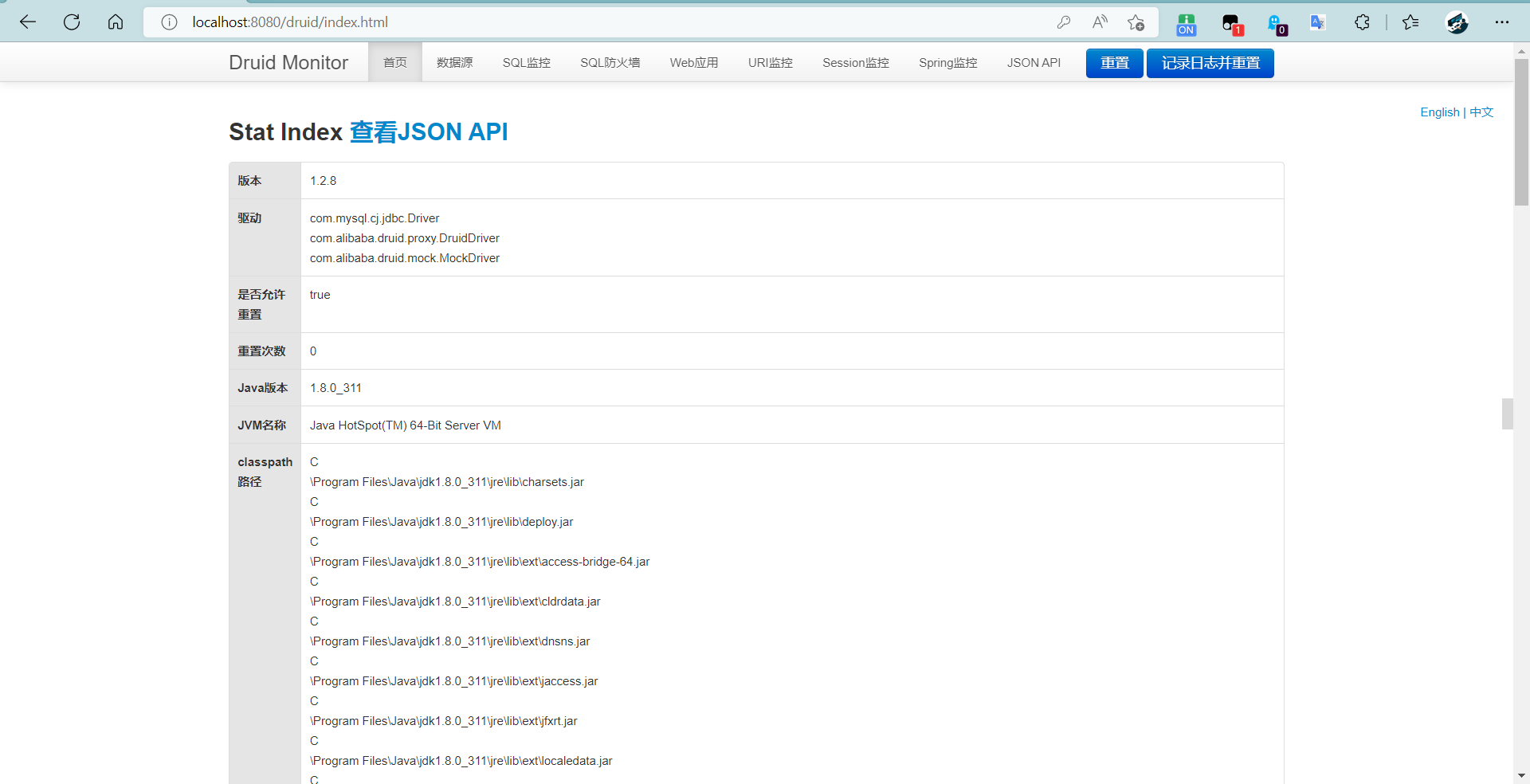Click the charsets.jar classpath entry
The width and height of the screenshot is (1530, 784).
click(x=447, y=482)
